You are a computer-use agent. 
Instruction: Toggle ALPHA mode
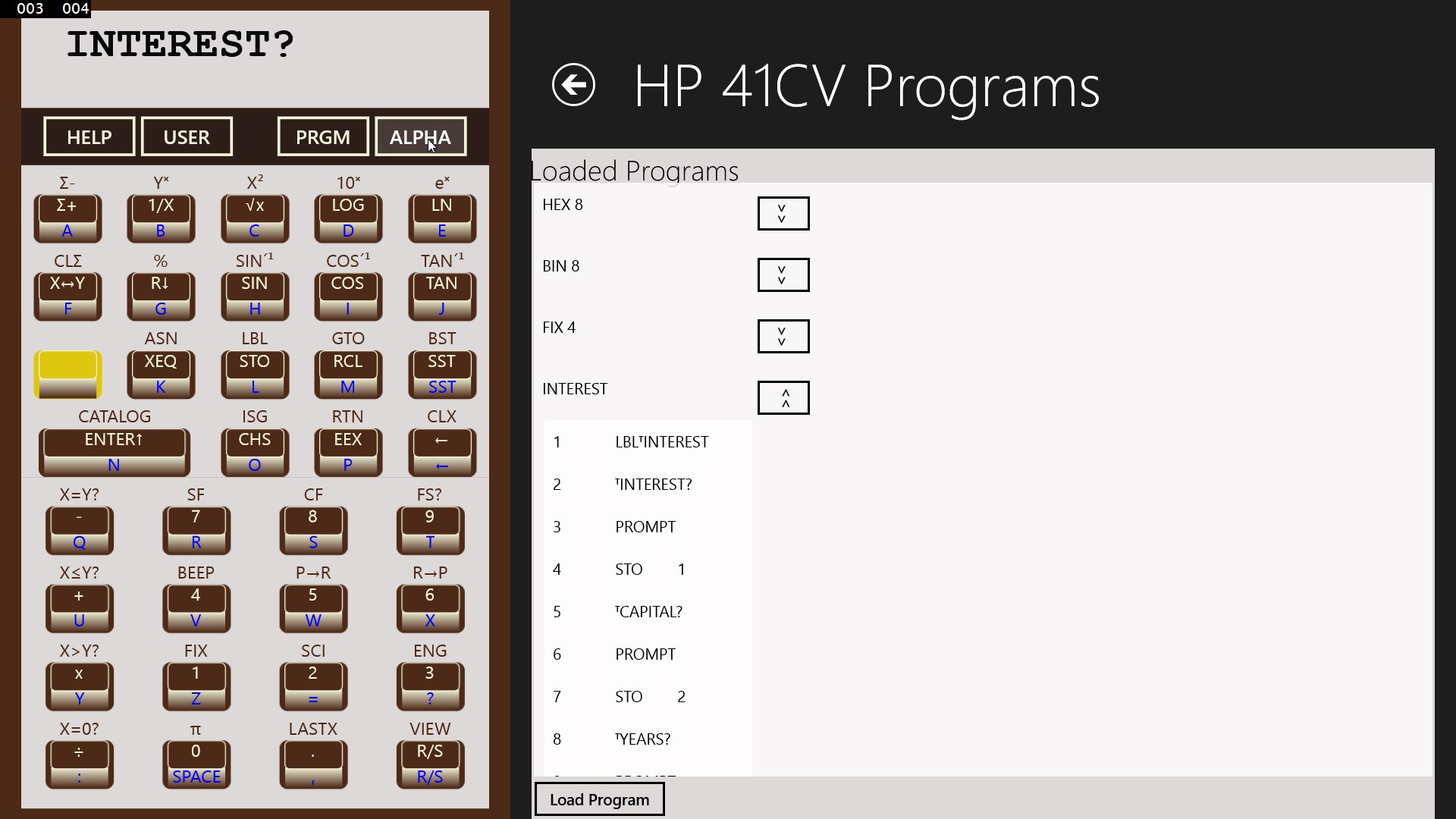click(420, 136)
